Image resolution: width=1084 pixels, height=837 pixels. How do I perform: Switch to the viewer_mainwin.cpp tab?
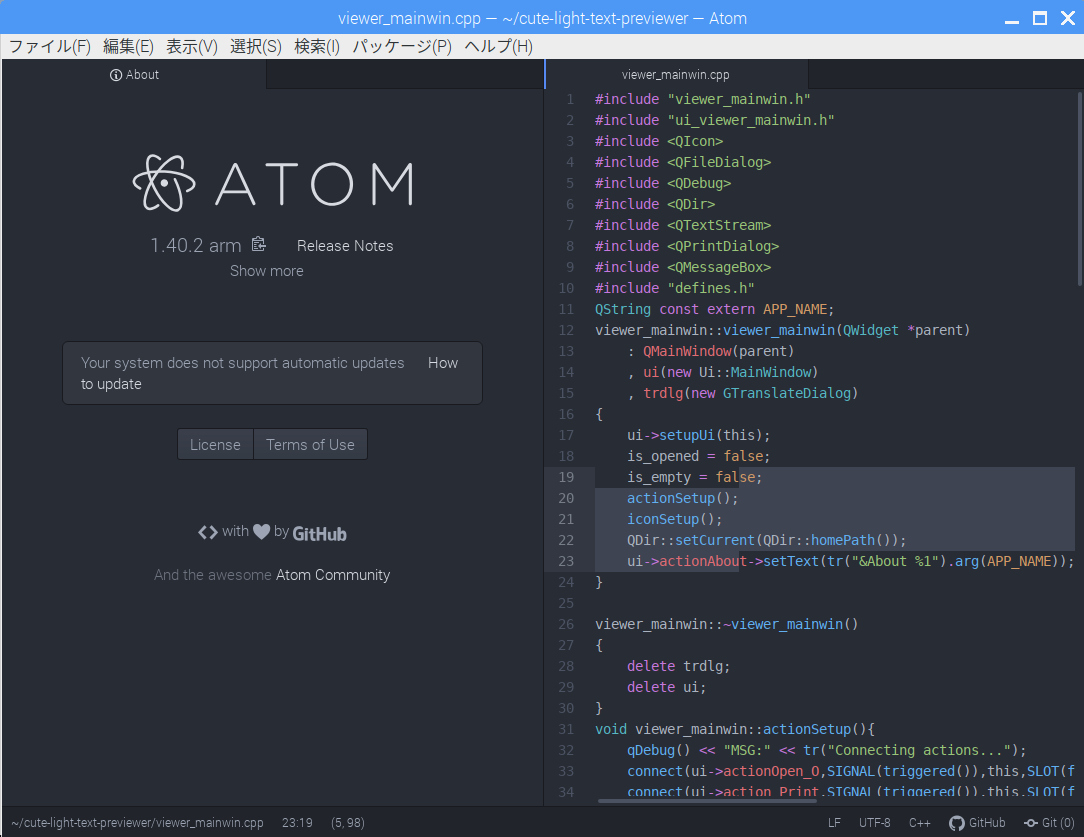click(675, 74)
